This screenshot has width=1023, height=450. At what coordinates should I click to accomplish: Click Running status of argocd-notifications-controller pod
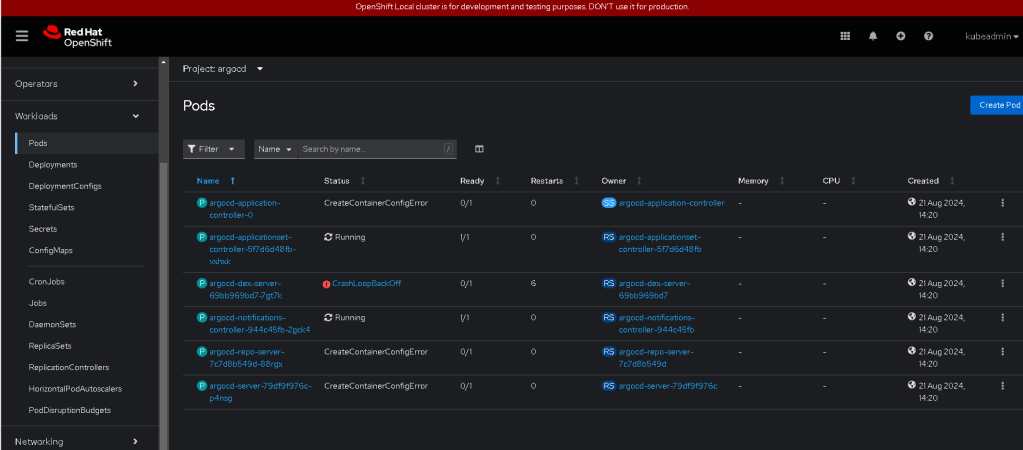[x=344, y=318]
